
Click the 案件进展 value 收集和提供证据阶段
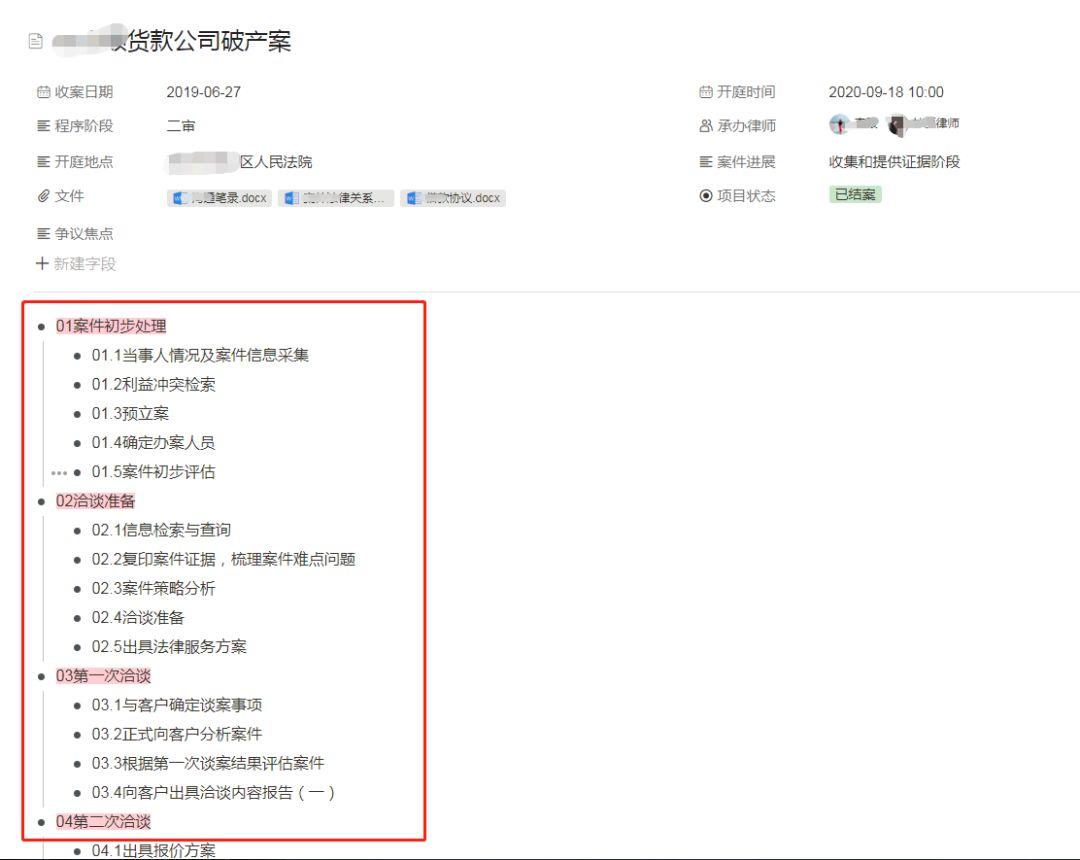[894, 162]
